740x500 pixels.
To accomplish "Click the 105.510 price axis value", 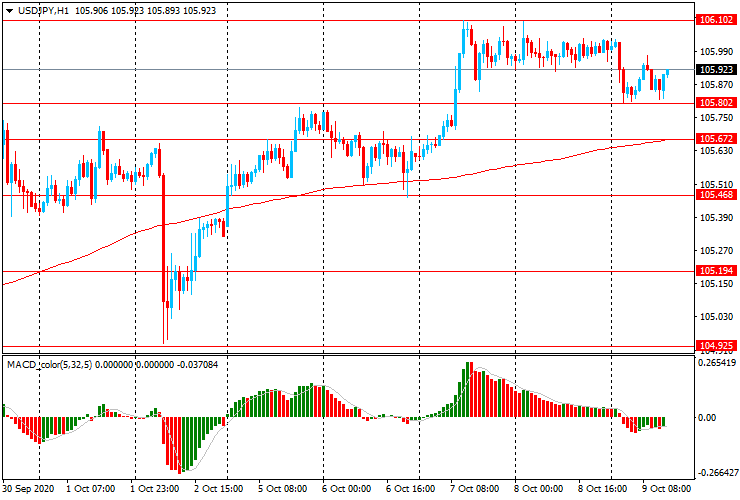I will pyautogui.click(x=716, y=185).
